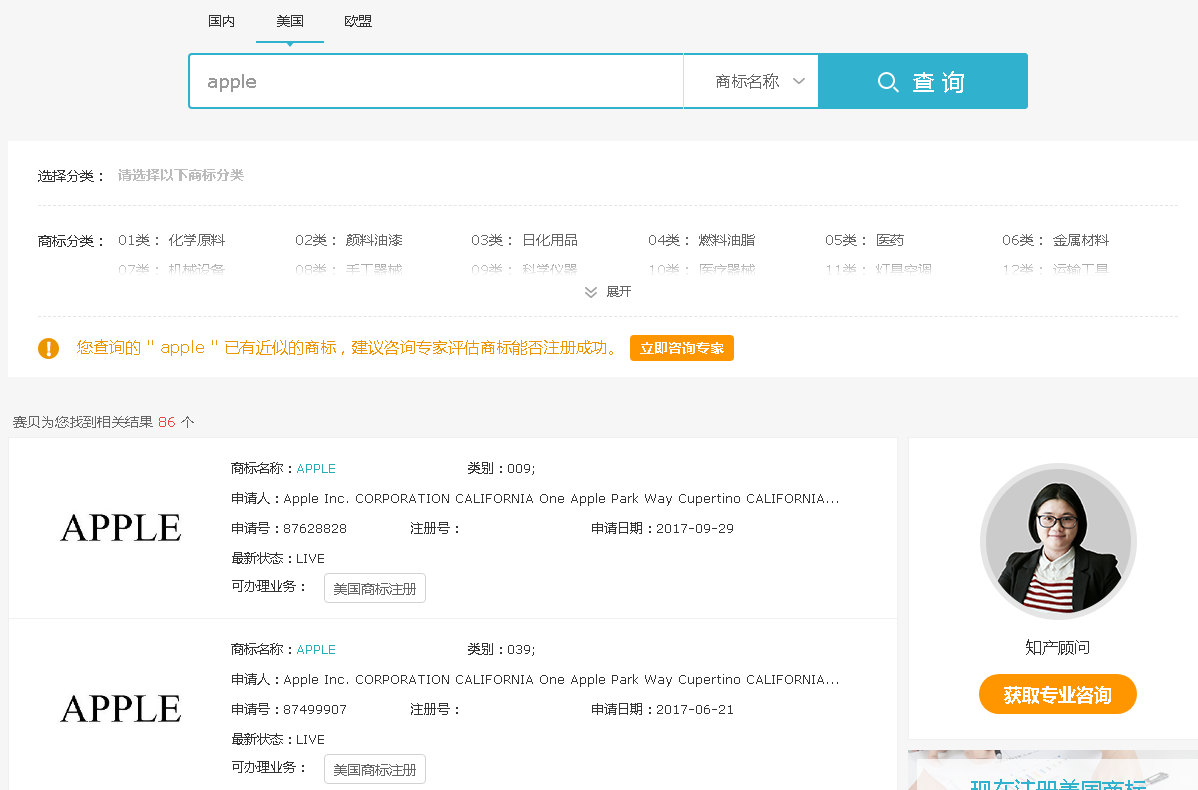Click the 知产顾问 label text
The width and height of the screenshot is (1198, 790).
(x=1057, y=648)
